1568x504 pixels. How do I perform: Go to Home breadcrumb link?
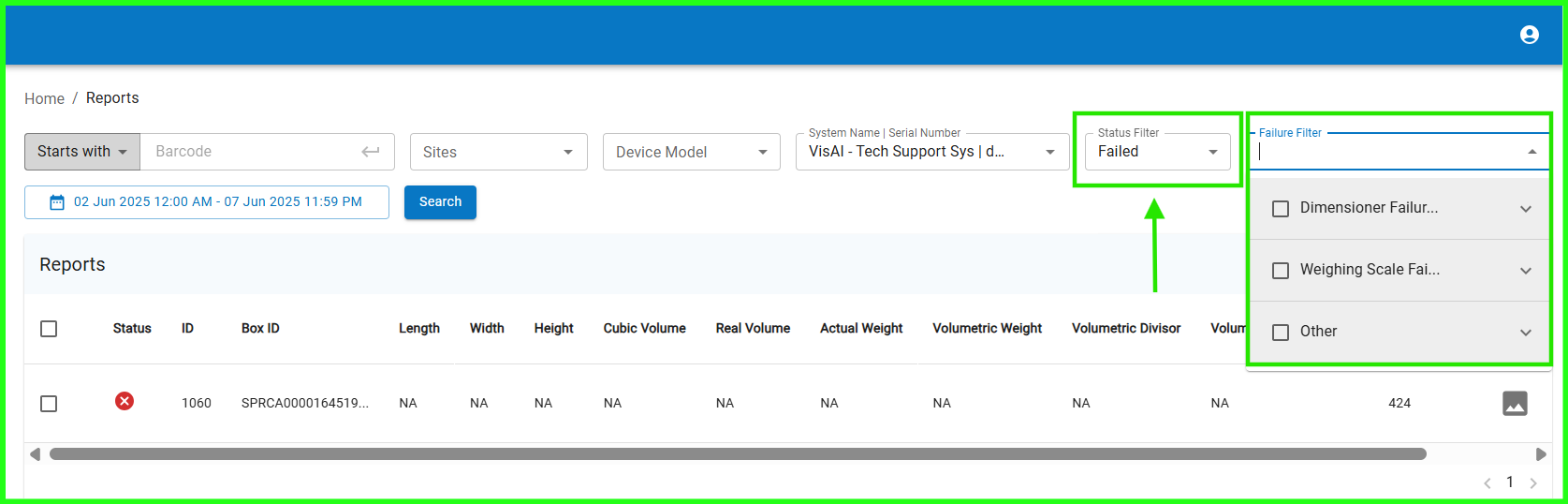click(x=44, y=98)
